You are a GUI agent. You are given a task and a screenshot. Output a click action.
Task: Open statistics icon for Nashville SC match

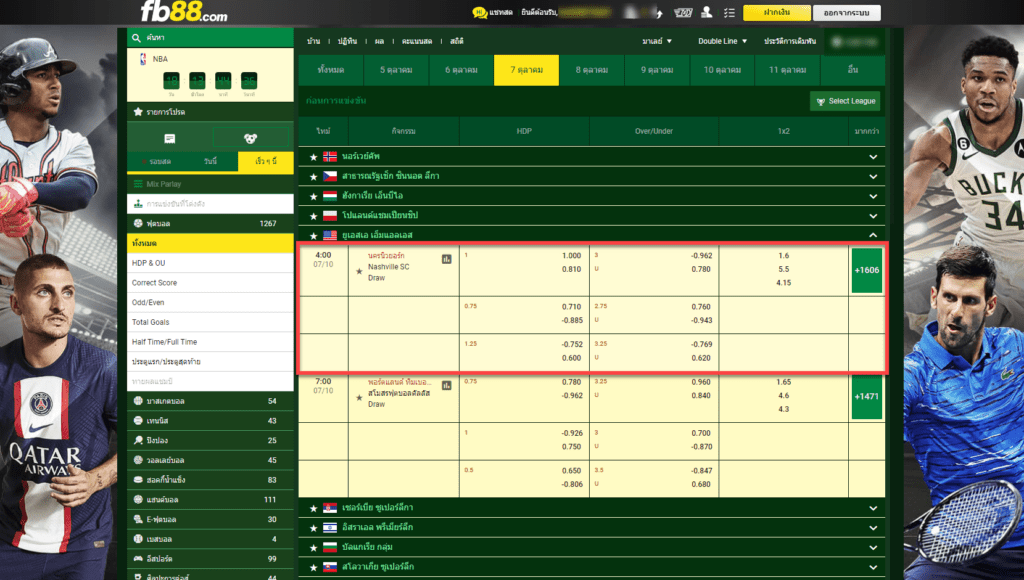click(x=447, y=259)
